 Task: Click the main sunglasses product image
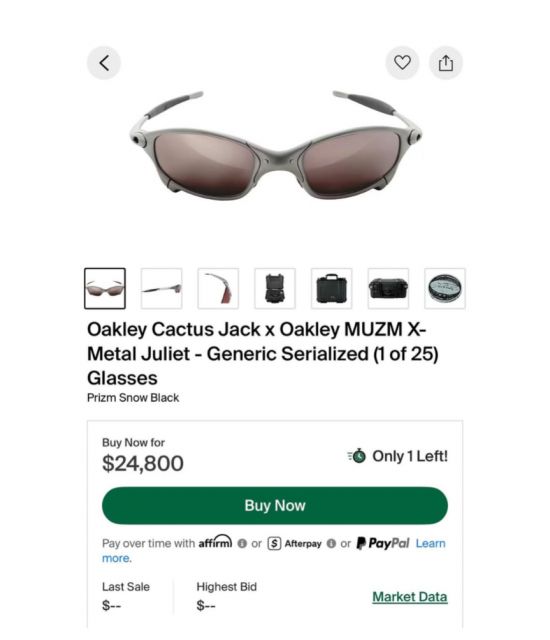pyautogui.click(x=276, y=146)
